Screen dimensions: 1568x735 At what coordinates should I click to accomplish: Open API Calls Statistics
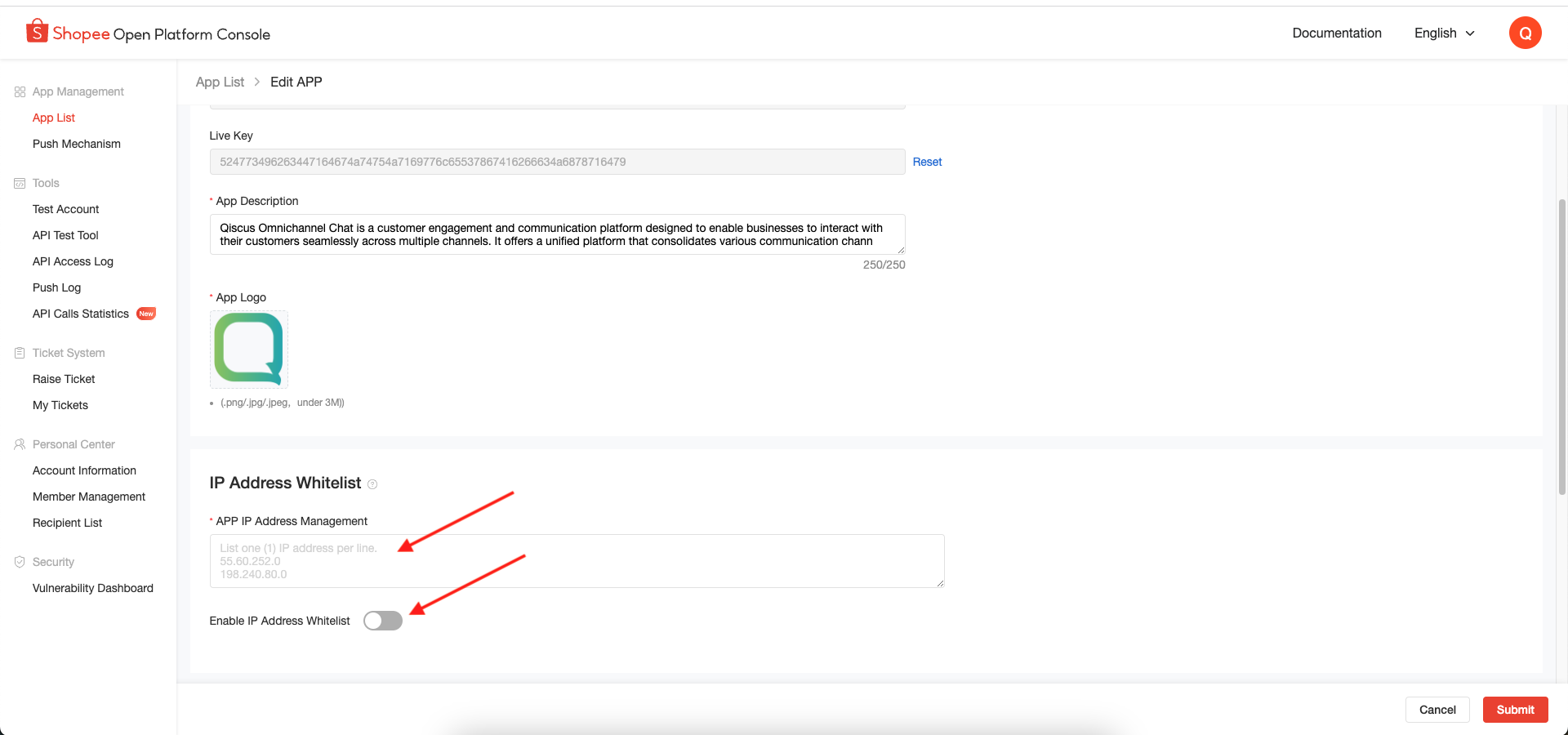point(81,314)
